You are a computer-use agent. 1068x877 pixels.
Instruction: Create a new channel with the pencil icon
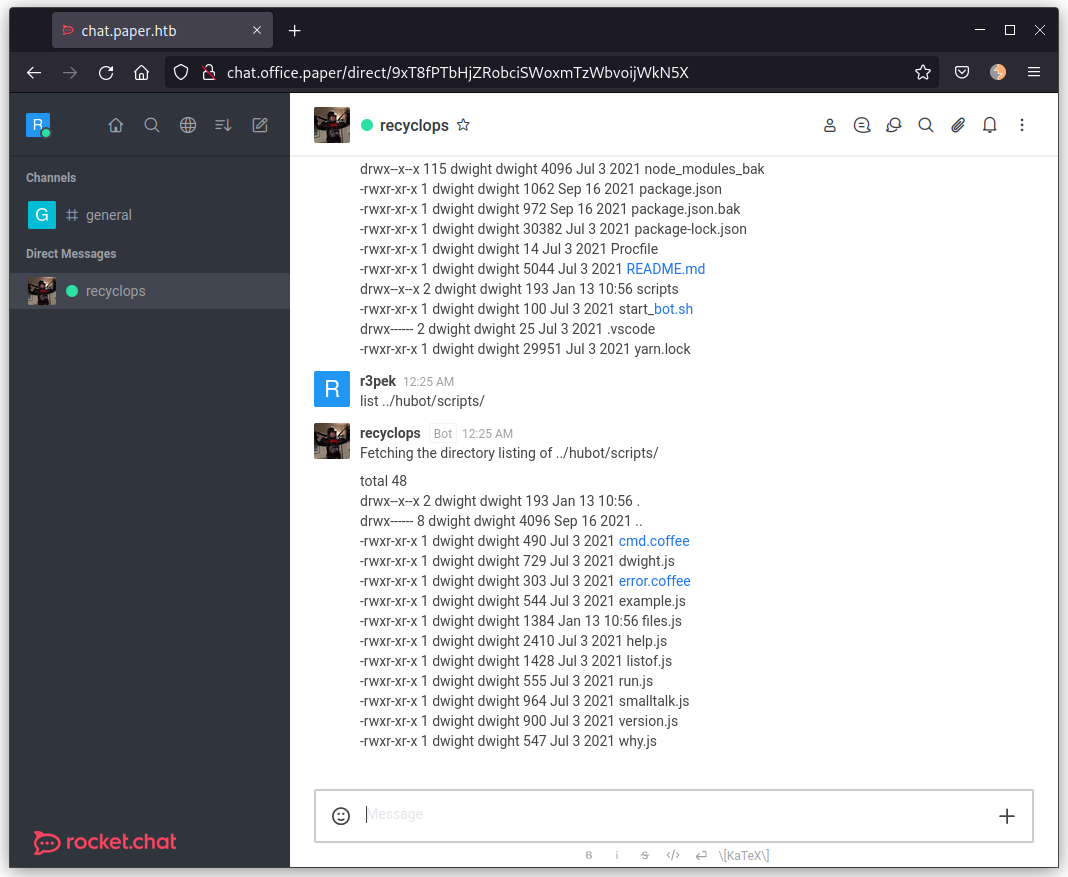(259, 125)
